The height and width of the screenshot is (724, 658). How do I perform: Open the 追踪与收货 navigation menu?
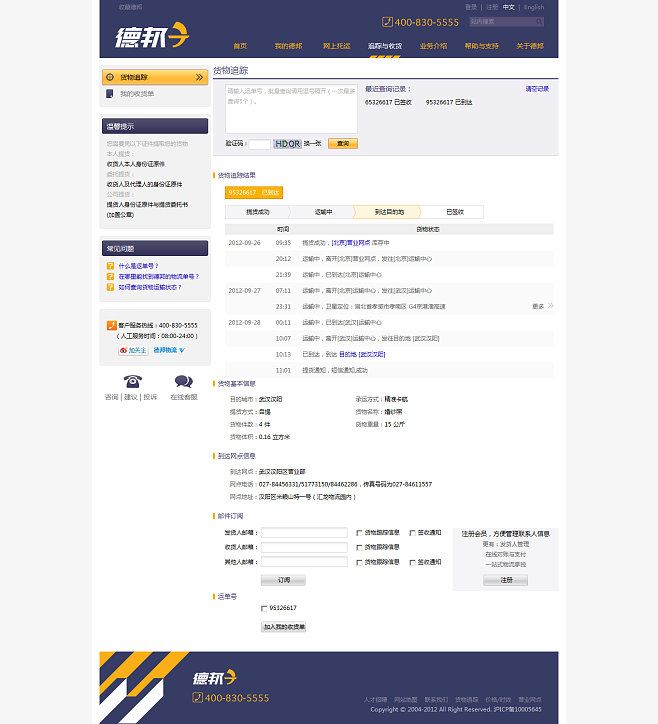click(384, 46)
